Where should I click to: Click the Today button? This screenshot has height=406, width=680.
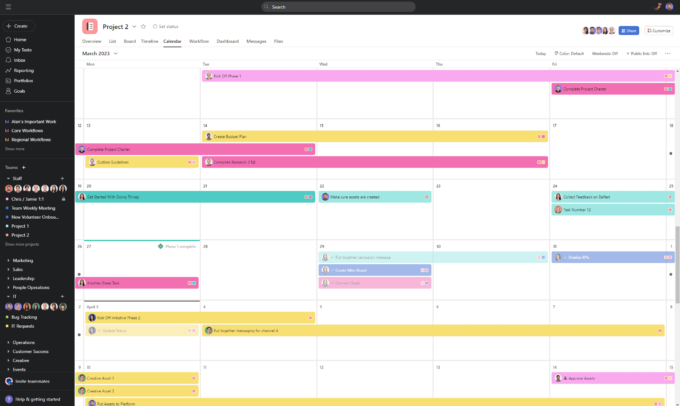point(540,53)
